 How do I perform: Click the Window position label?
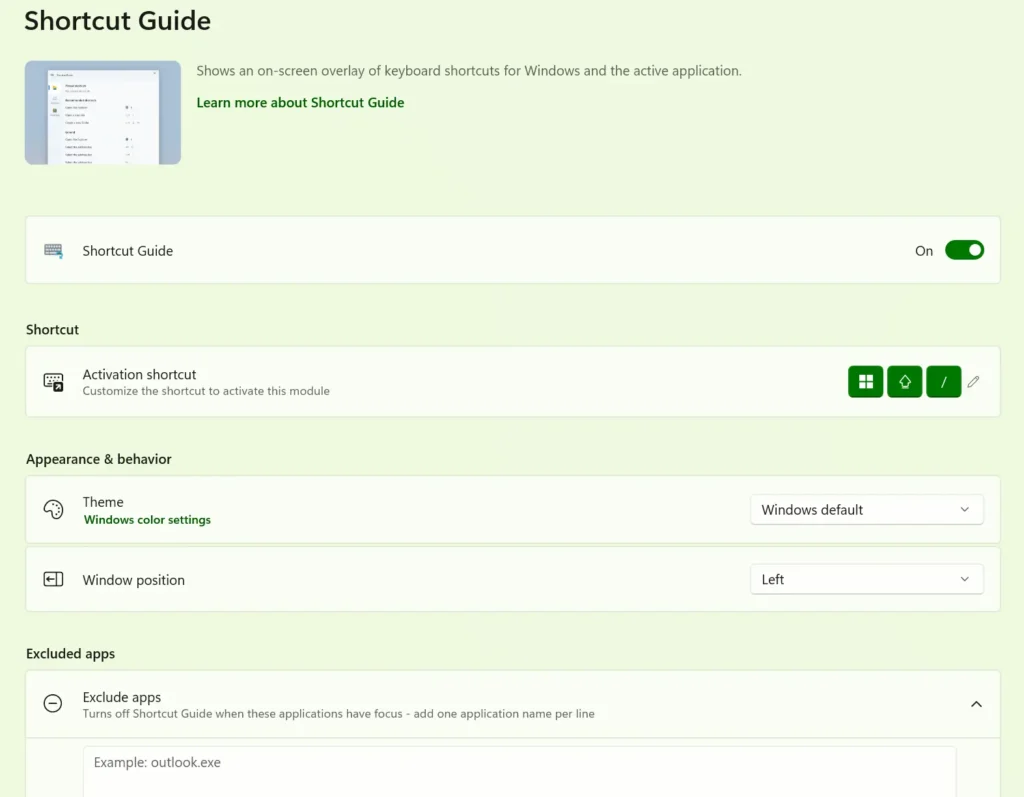tap(133, 580)
